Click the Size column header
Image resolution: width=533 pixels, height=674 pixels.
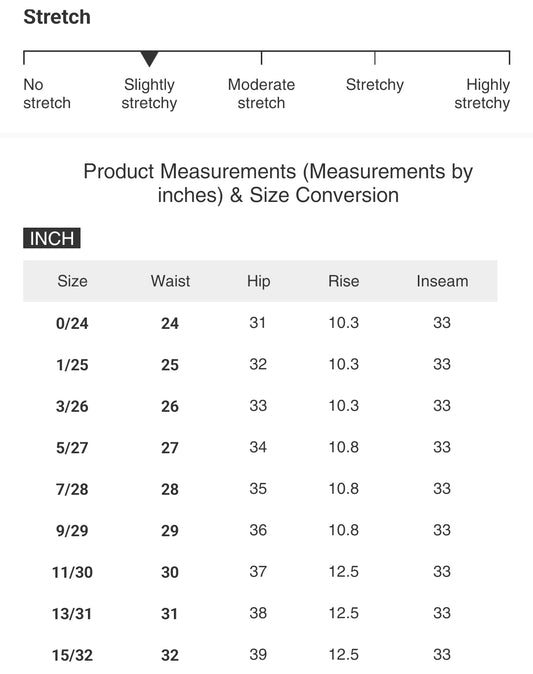pyautogui.click(x=72, y=281)
